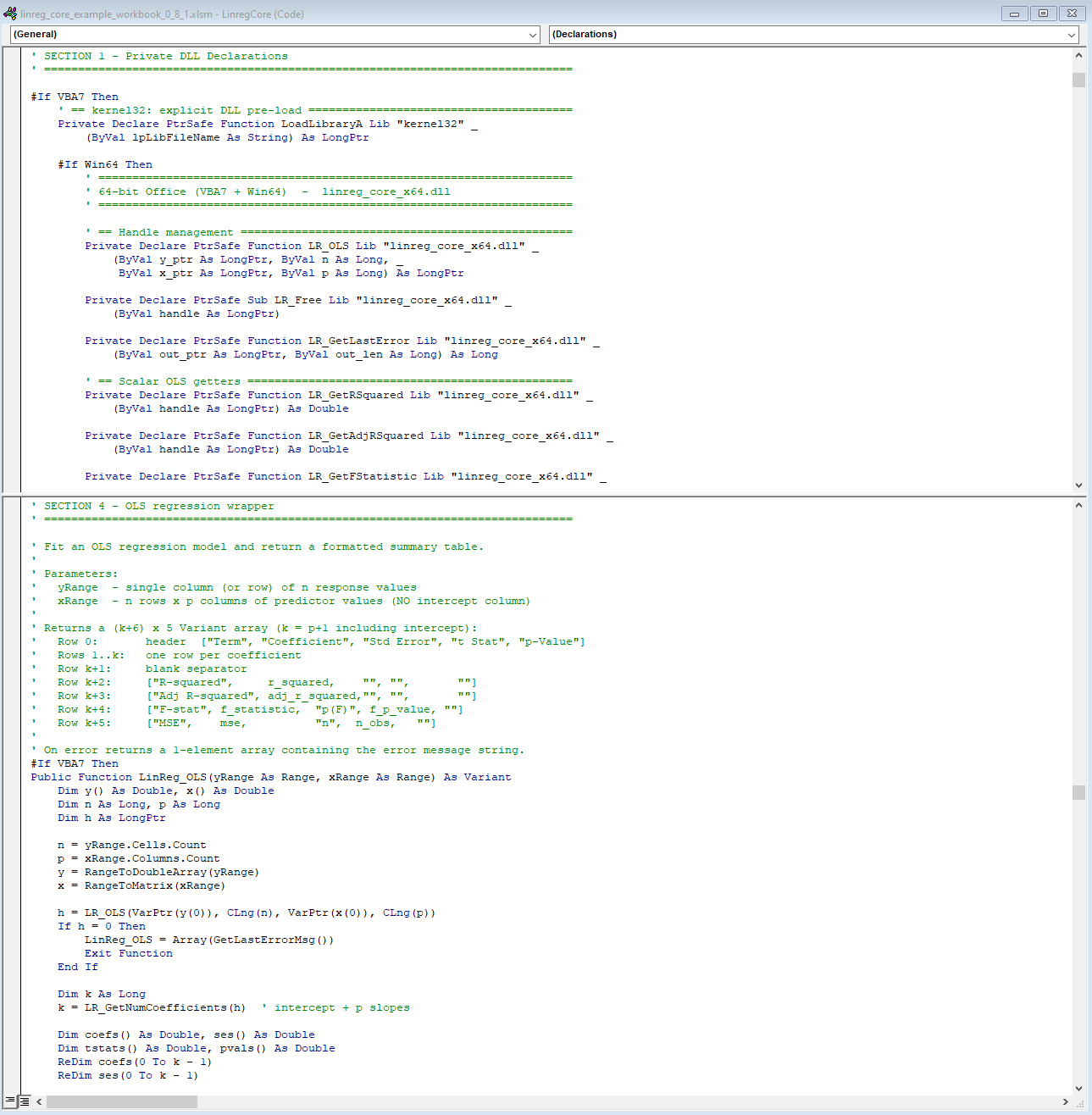Close the LinregCore code window
The height and width of the screenshot is (1115, 1092).
click(1072, 14)
